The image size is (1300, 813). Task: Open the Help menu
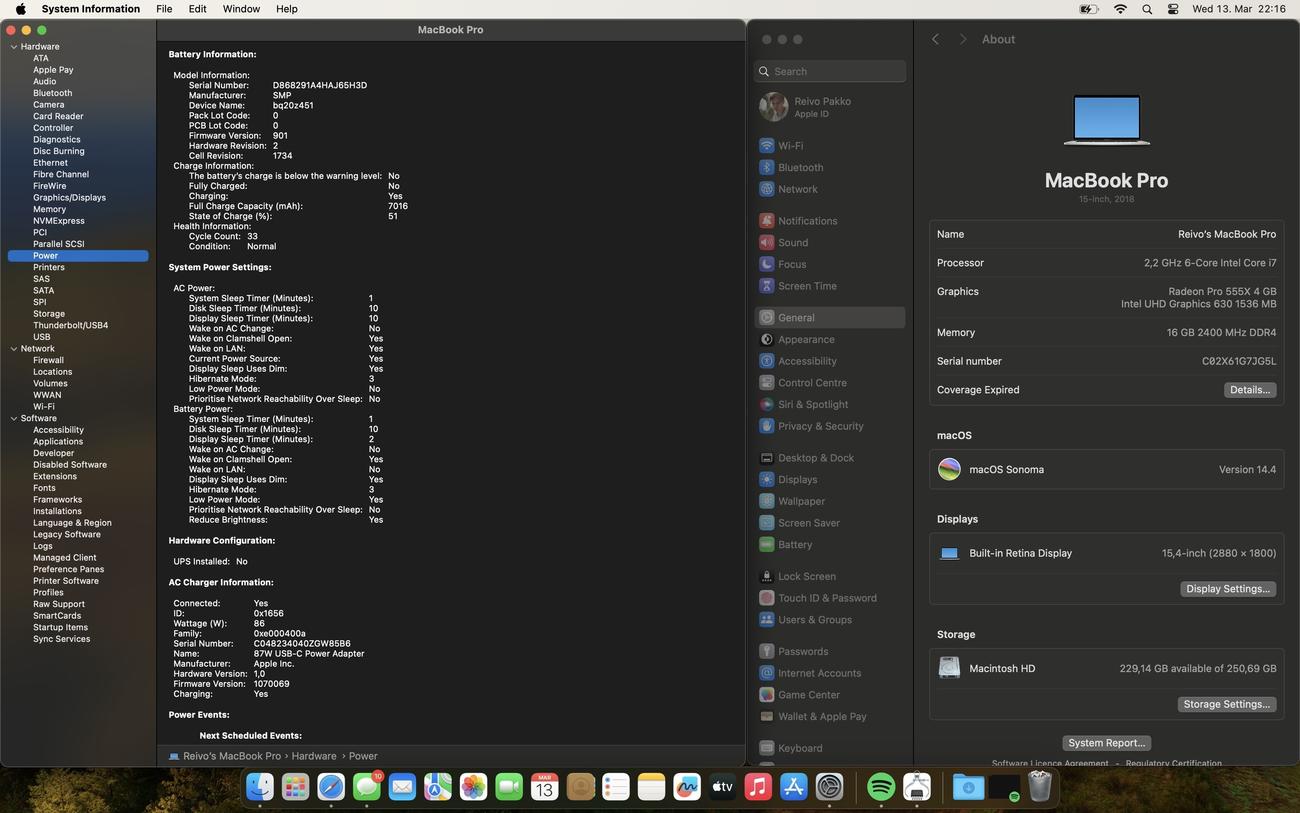[x=287, y=9]
